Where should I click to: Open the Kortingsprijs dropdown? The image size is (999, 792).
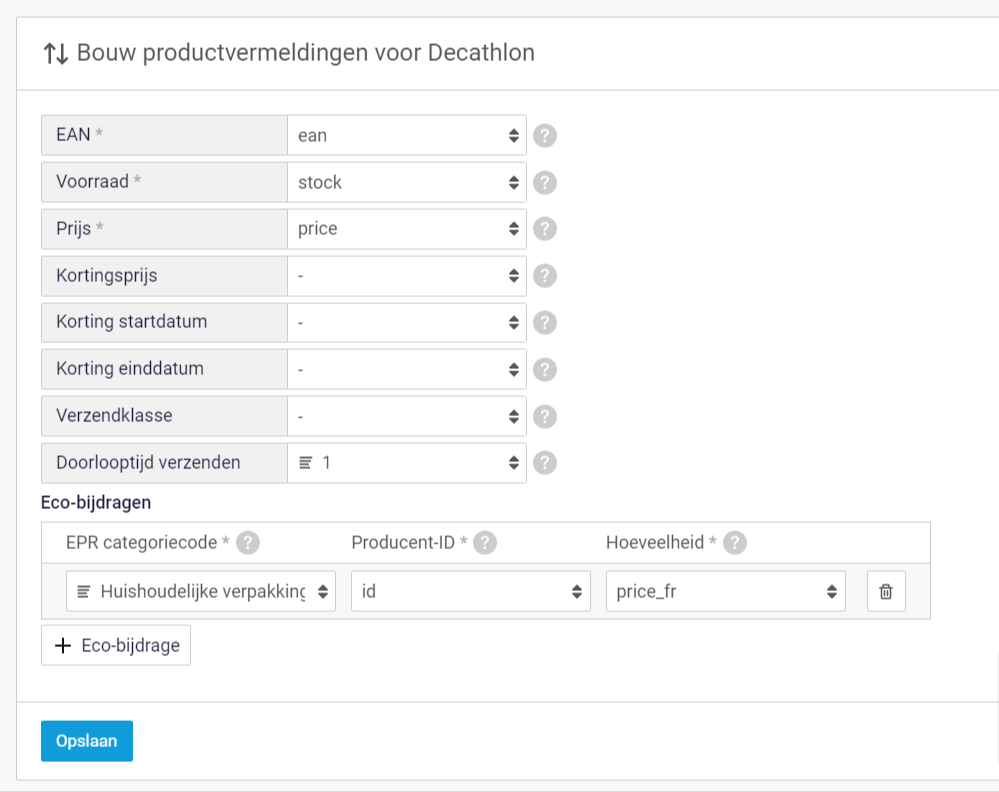[x=406, y=276]
